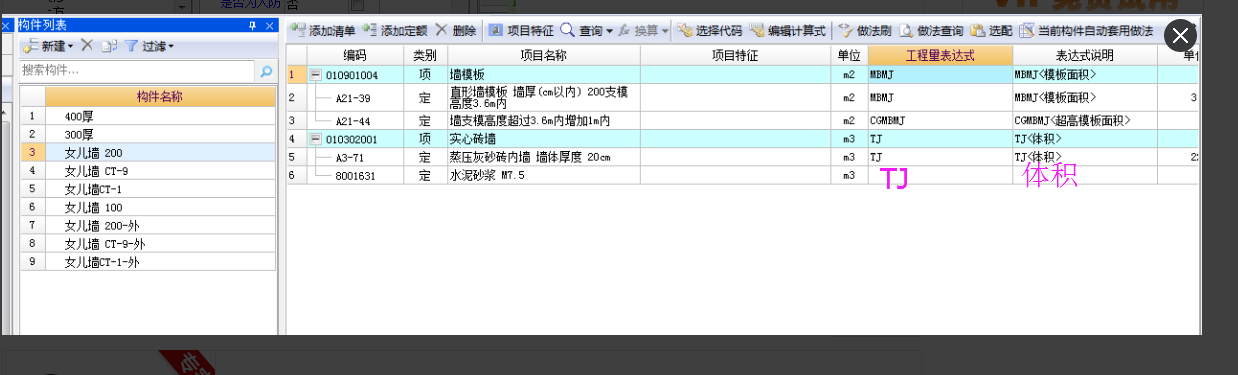The height and width of the screenshot is (375, 1238).
Task: Click 选配 toolbar button
Action: point(991,31)
